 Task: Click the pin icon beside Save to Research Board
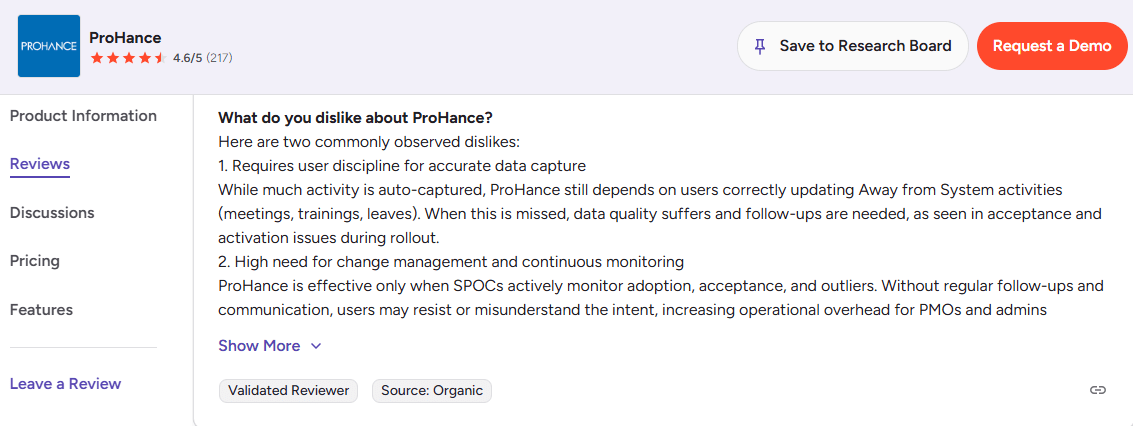pos(760,46)
